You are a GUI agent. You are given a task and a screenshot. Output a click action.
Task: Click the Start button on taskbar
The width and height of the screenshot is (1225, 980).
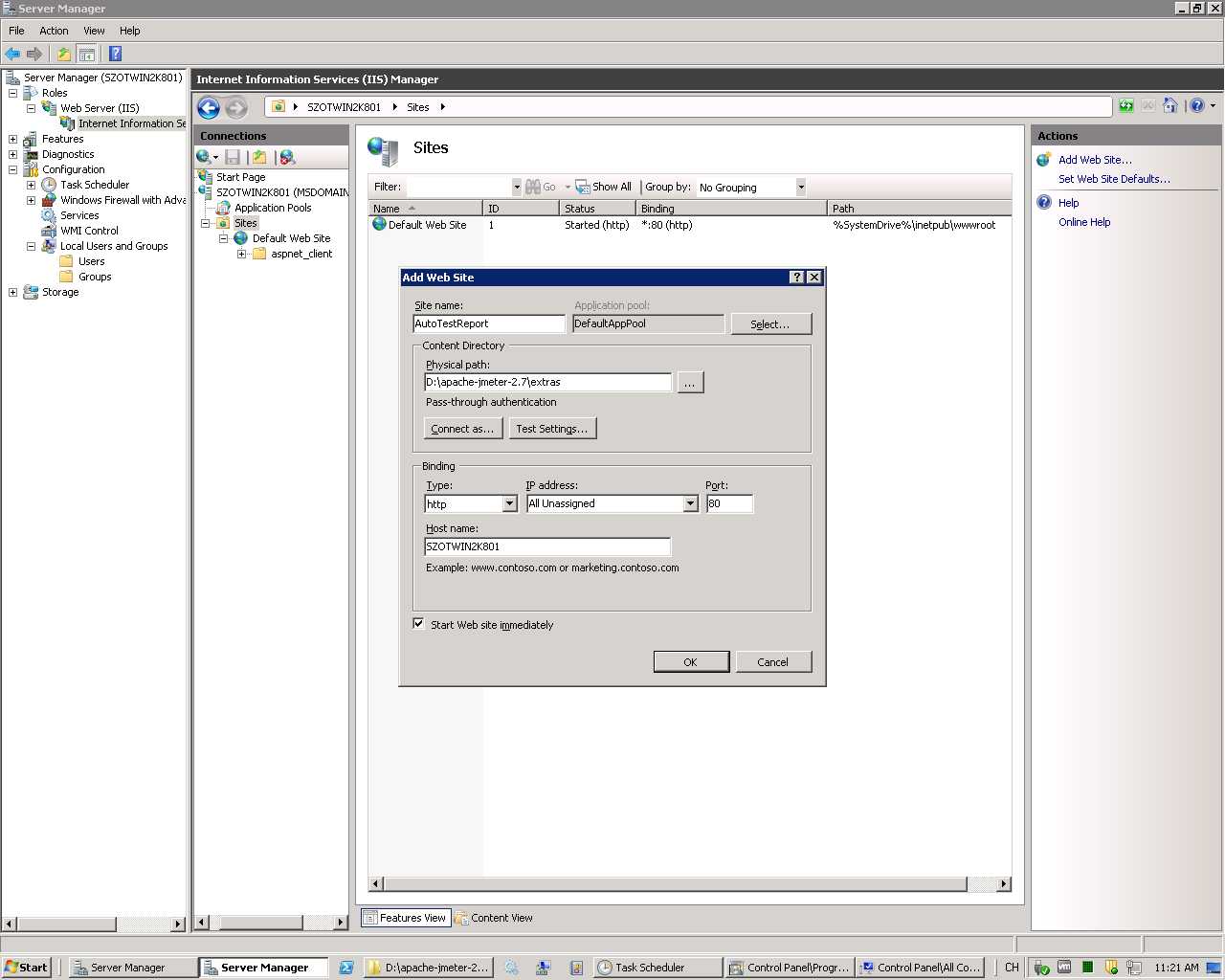pyautogui.click(x=26, y=968)
